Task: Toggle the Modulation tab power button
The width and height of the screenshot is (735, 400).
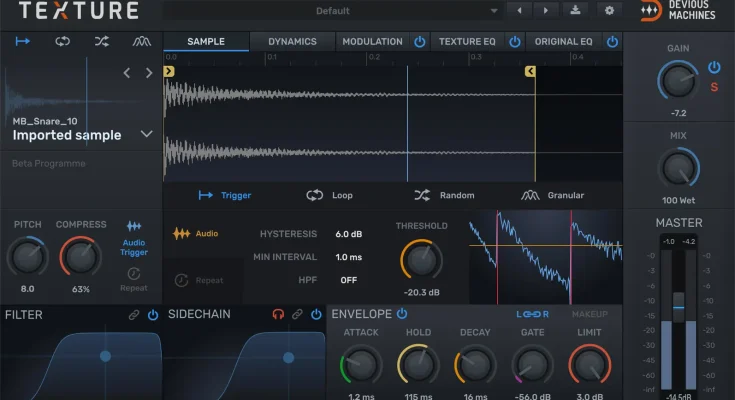Action: pyautogui.click(x=419, y=42)
